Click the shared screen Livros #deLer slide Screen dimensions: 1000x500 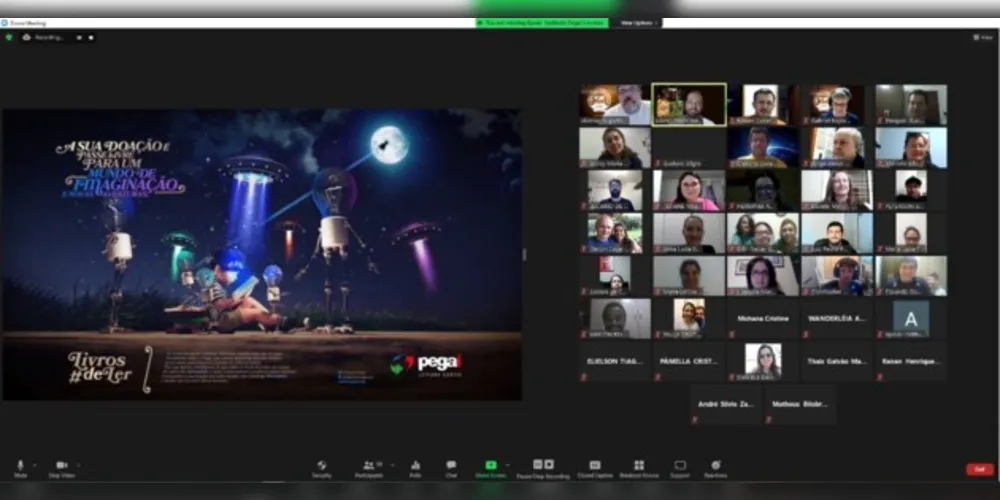tap(261, 254)
